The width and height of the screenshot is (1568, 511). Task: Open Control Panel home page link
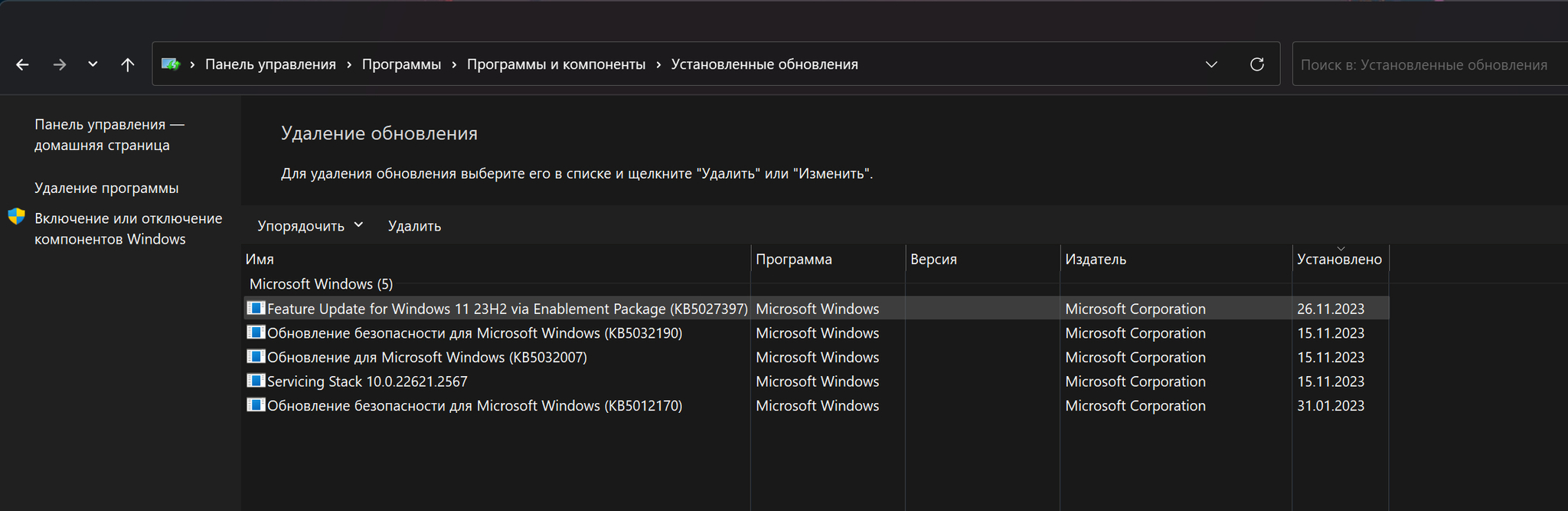(x=109, y=135)
